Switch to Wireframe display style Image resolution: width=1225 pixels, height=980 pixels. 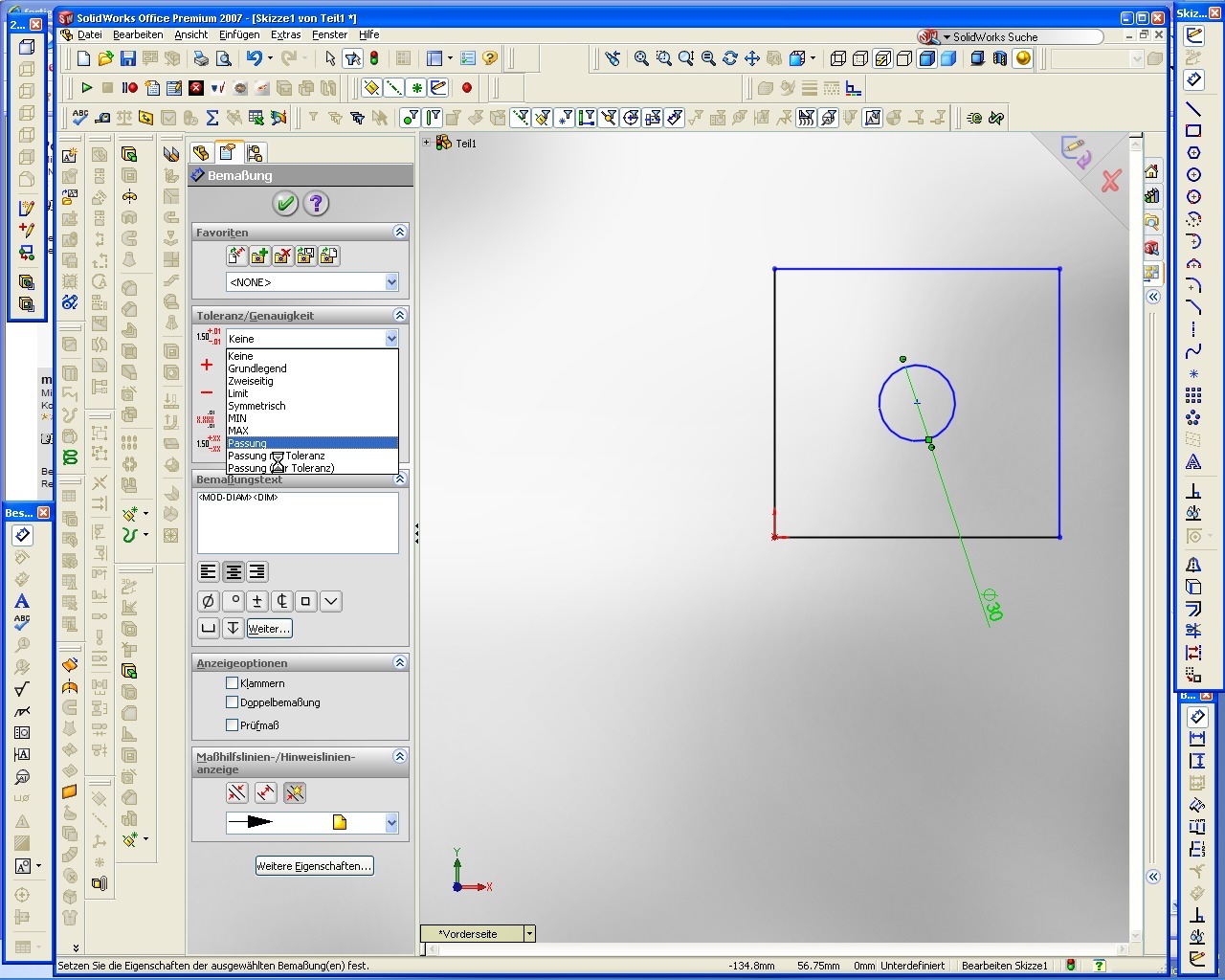838,58
